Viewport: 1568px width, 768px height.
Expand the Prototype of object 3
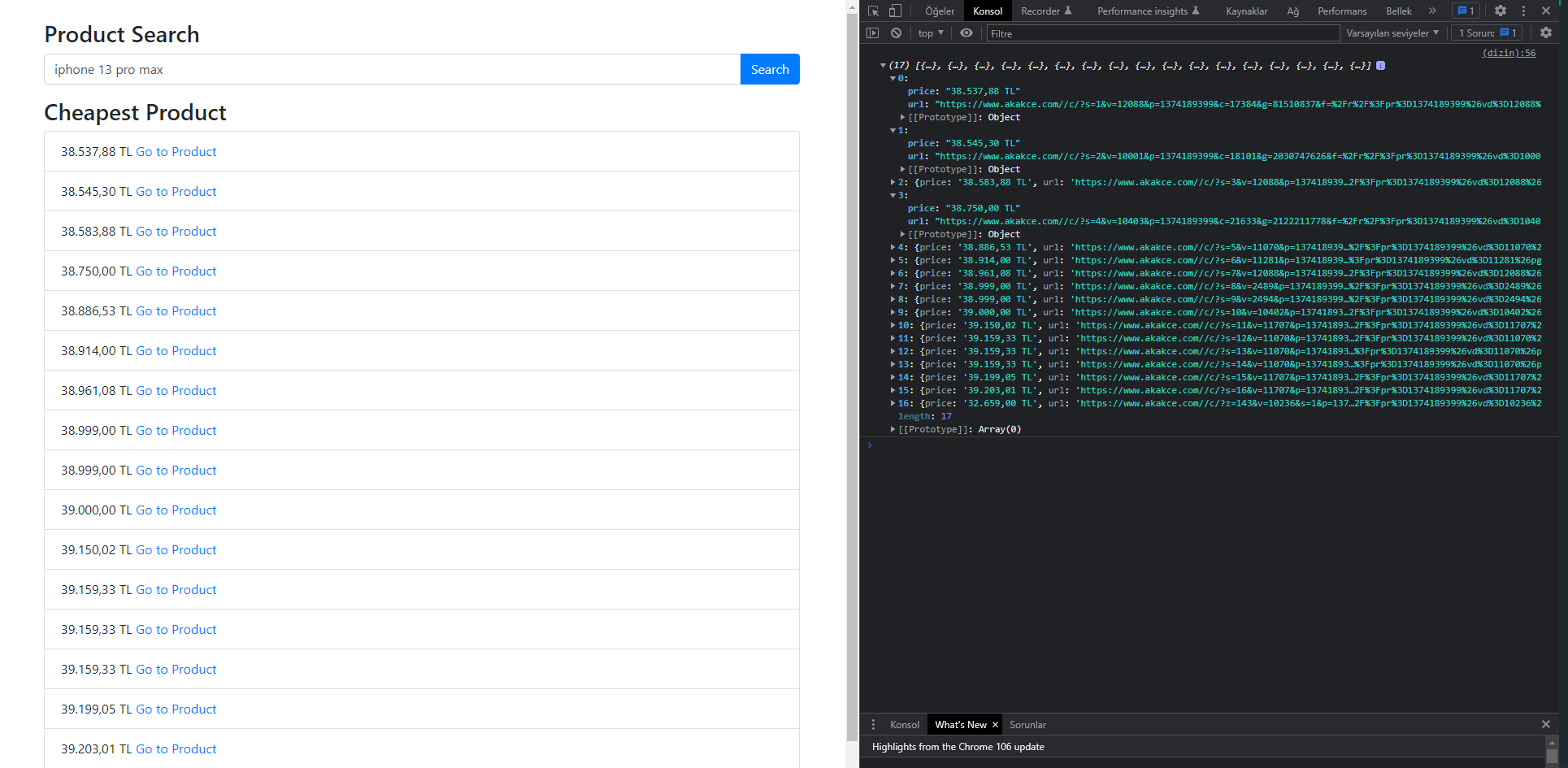point(902,233)
